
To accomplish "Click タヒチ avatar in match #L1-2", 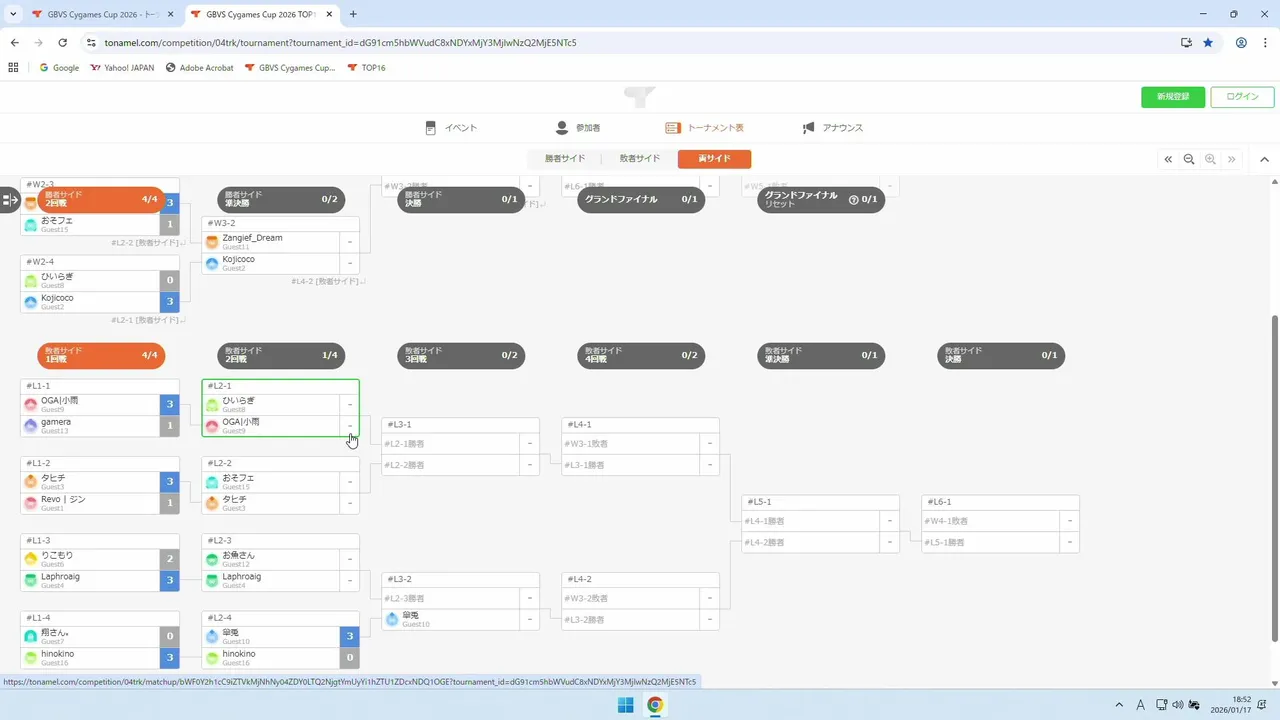I will tap(32, 482).
